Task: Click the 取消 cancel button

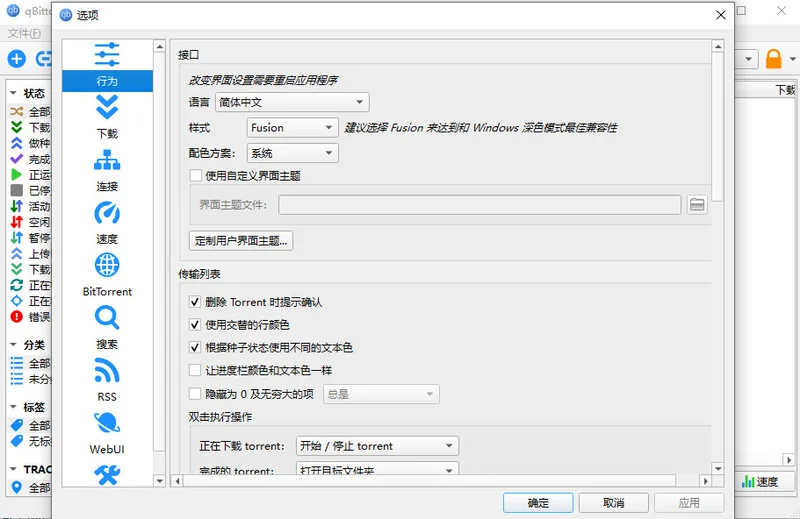Action: tap(613, 503)
